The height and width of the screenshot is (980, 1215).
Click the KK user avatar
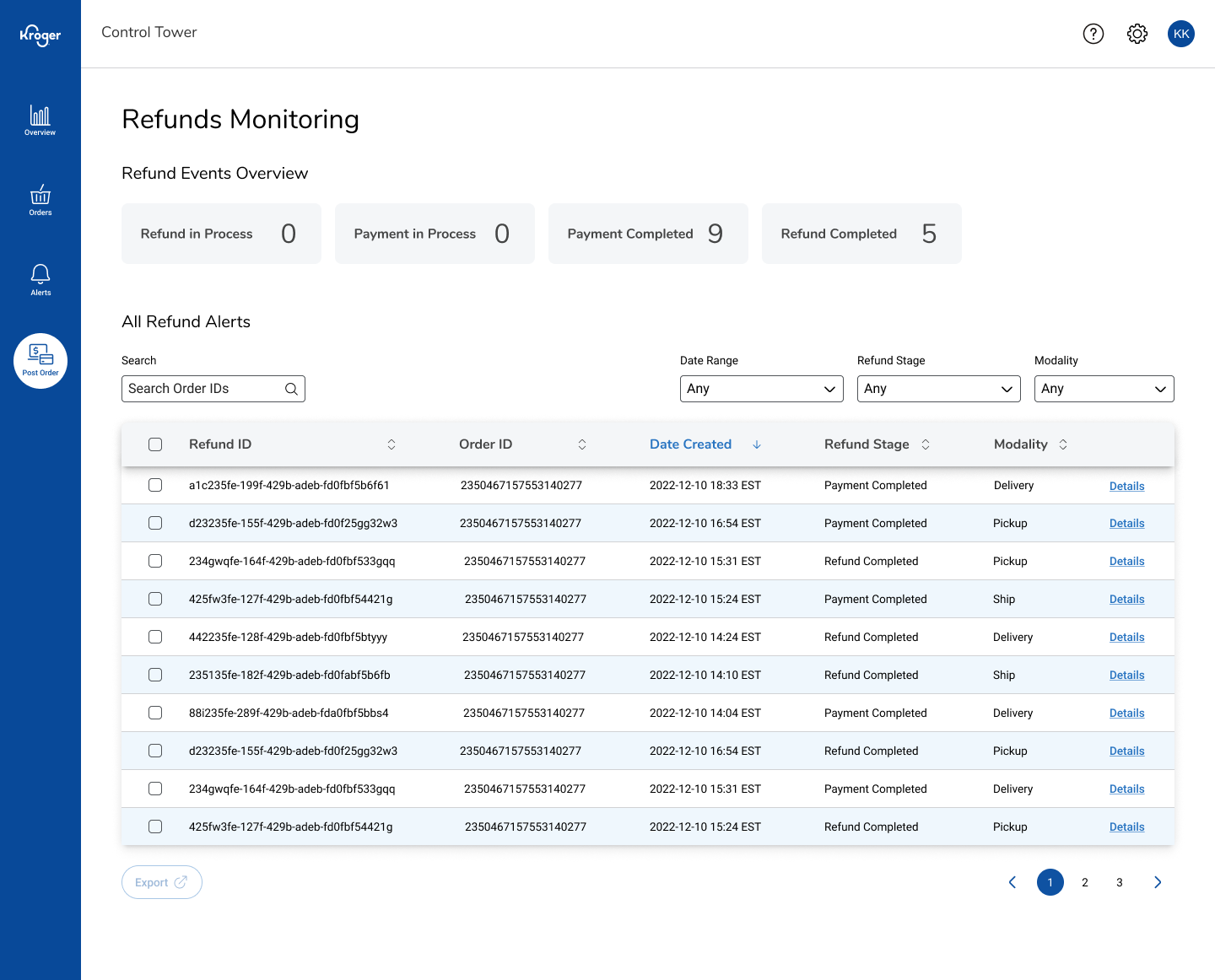[1180, 34]
